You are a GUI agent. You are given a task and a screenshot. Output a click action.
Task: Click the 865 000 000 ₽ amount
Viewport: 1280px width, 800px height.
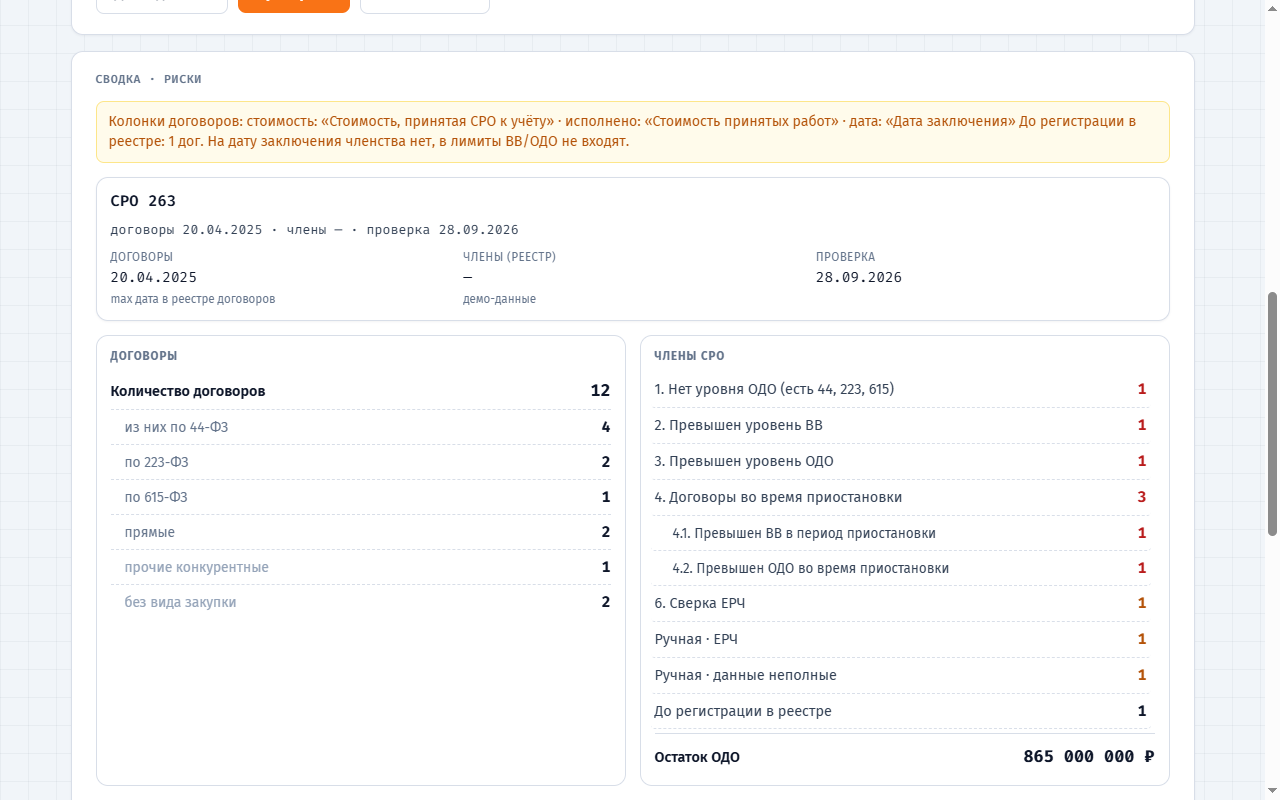tap(1089, 756)
